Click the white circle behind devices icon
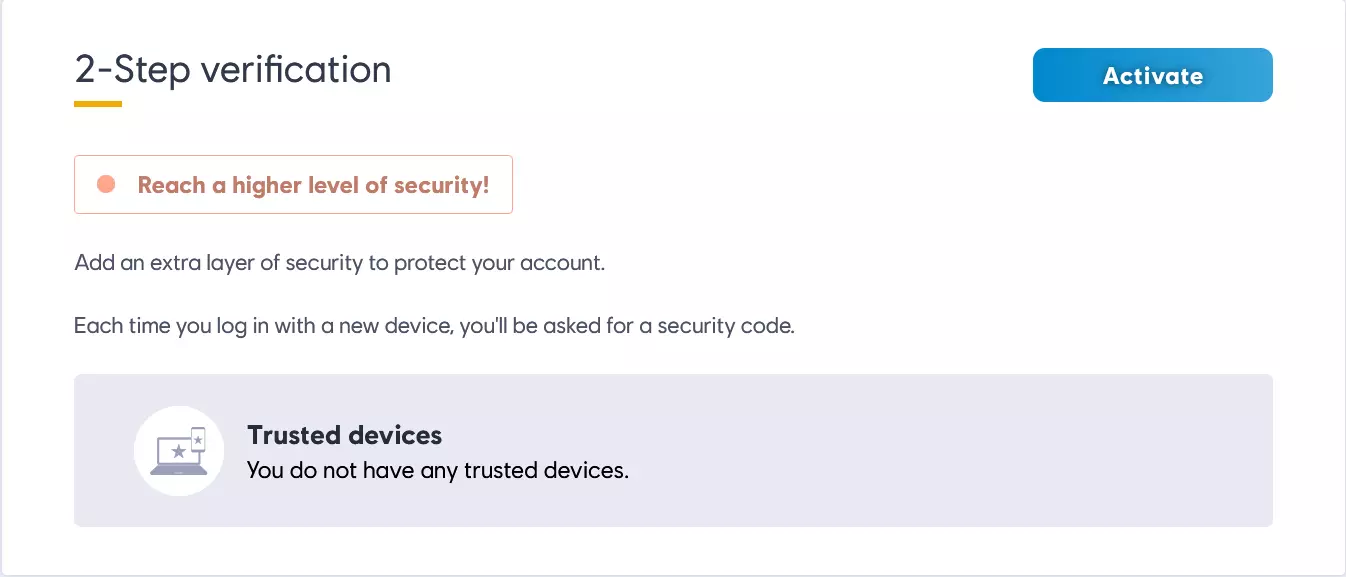The width and height of the screenshot is (1346, 577). 158,478
